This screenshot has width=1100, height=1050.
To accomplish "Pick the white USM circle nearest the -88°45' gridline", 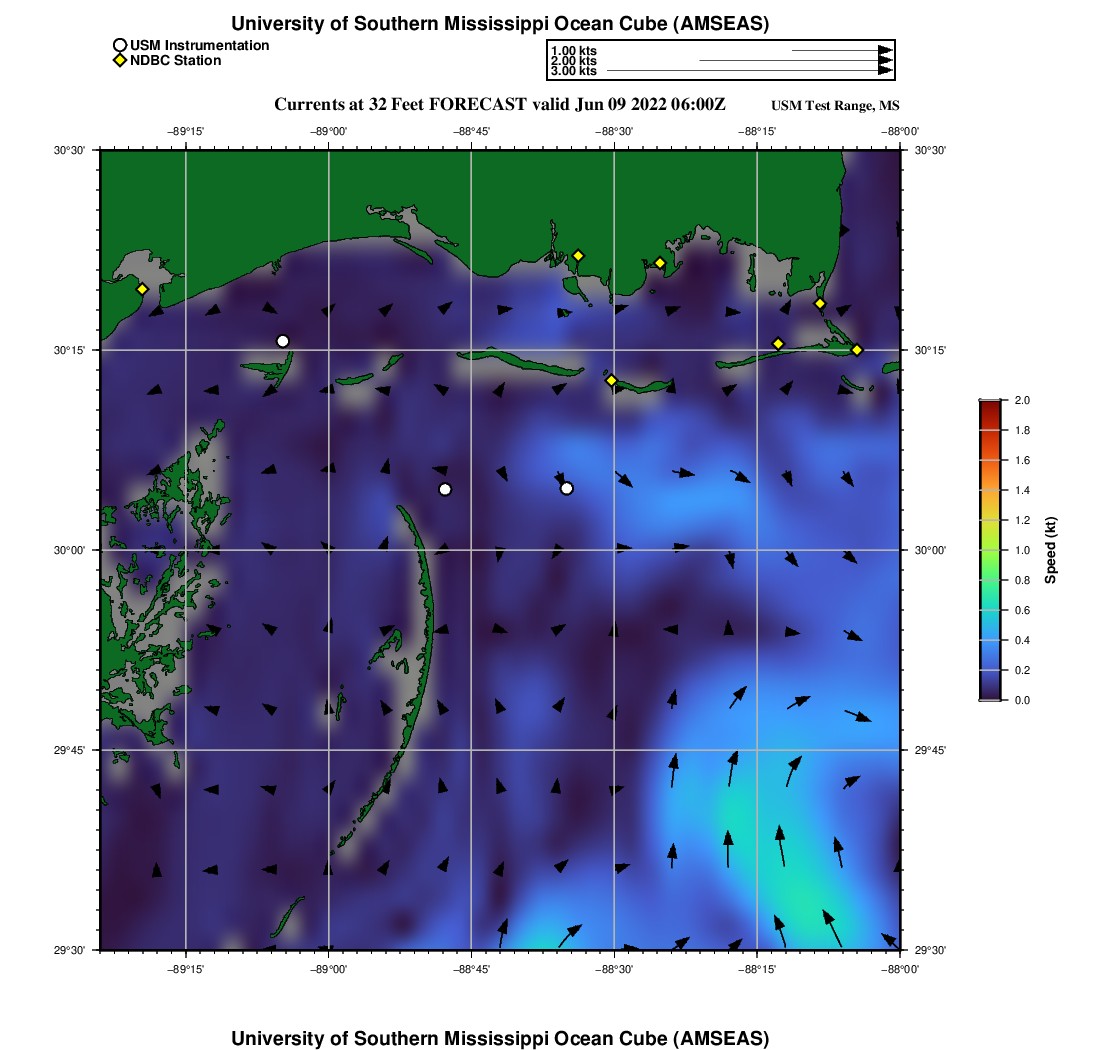I will point(445,490).
